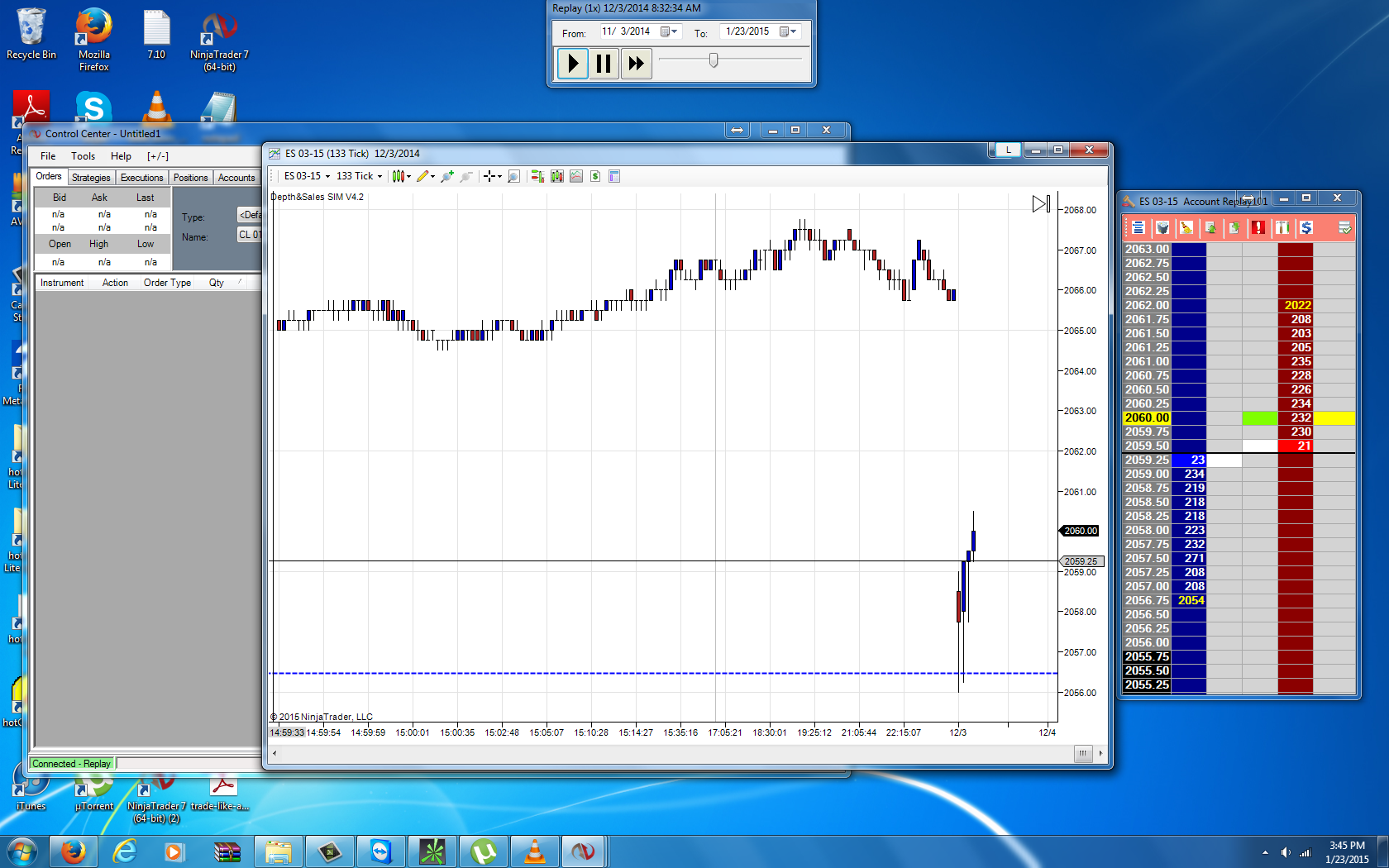Viewport: 1389px width, 868px height.
Task: Click the yellow broom icon in DOM toolbar
Action: 1186,227
